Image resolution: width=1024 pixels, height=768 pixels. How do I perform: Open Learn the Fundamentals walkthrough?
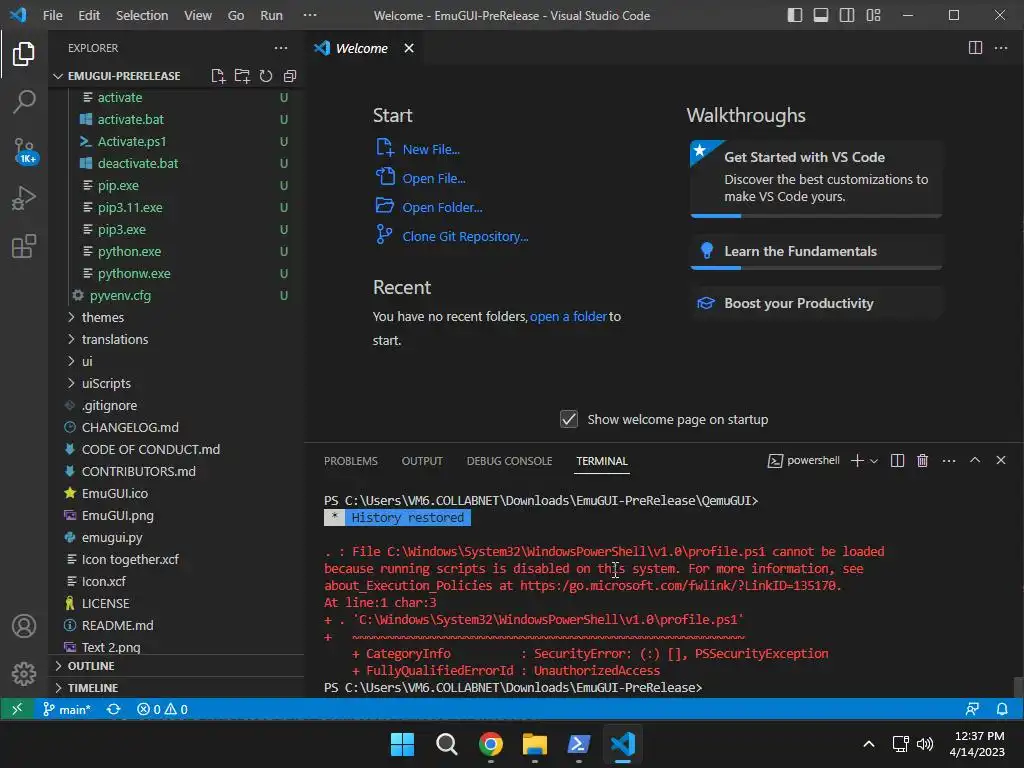pos(816,251)
